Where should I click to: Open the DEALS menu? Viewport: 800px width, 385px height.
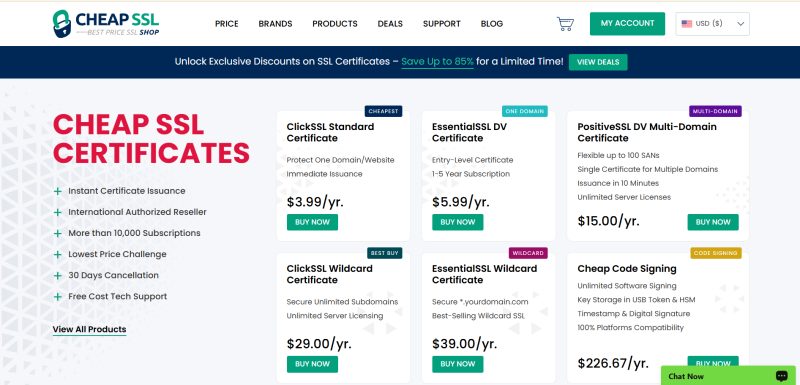coord(390,23)
